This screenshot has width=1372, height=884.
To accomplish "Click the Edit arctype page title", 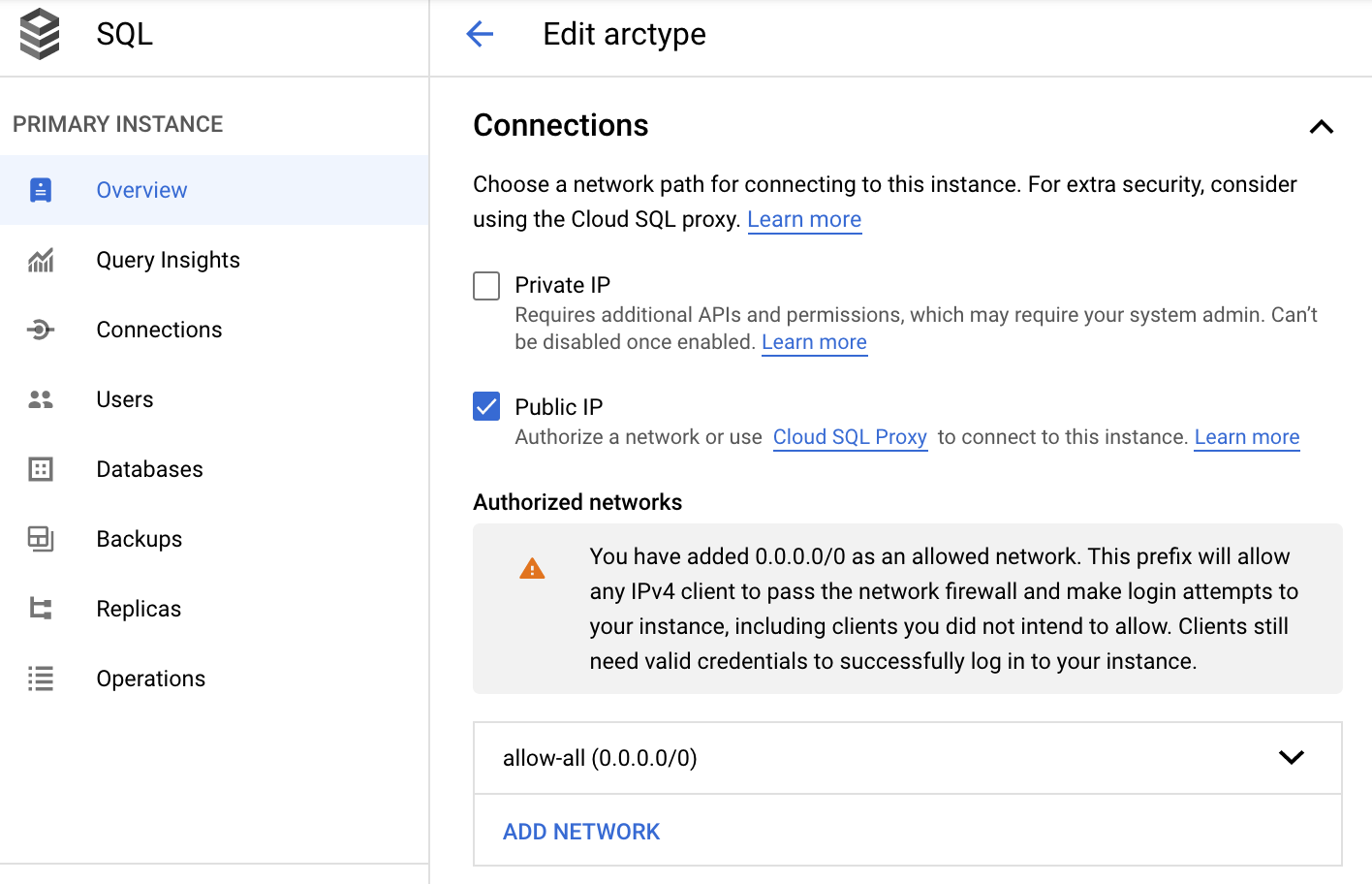I will click(x=624, y=34).
